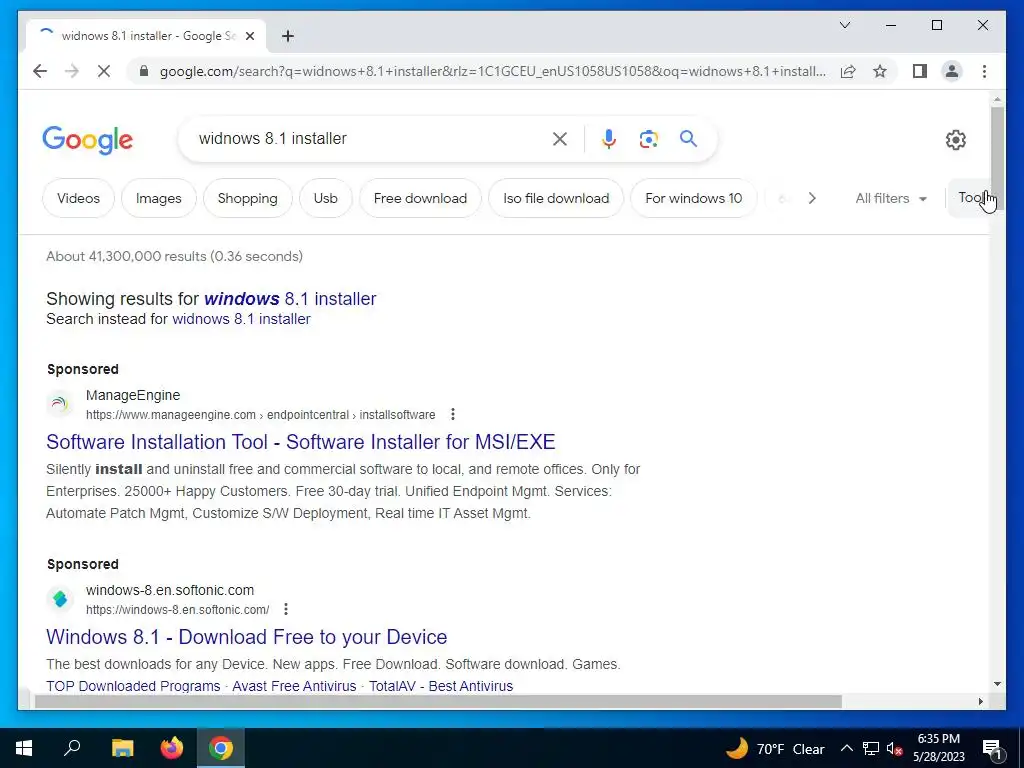Open Software Installation Tool ad link
The image size is (1024, 768).
click(300, 442)
